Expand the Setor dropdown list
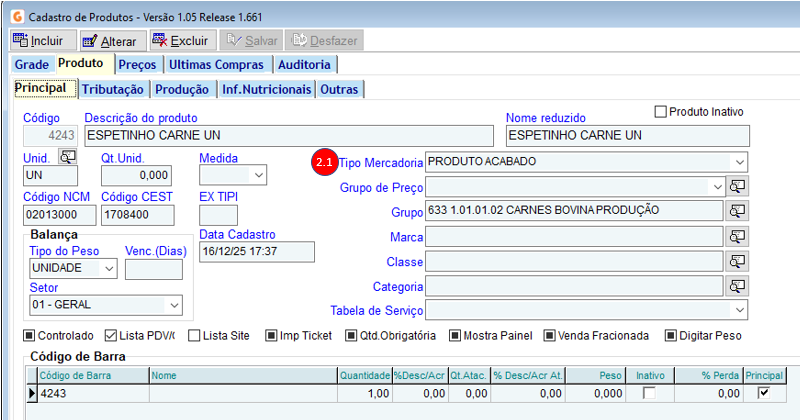Viewport: 800px width, 420px height. click(x=174, y=305)
